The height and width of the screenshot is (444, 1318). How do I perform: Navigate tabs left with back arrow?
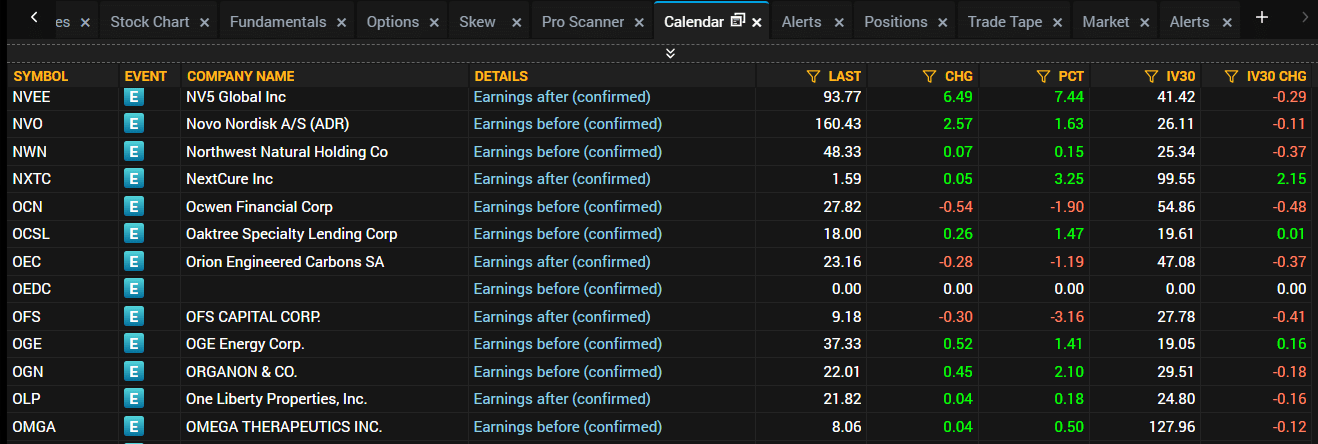point(34,17)
